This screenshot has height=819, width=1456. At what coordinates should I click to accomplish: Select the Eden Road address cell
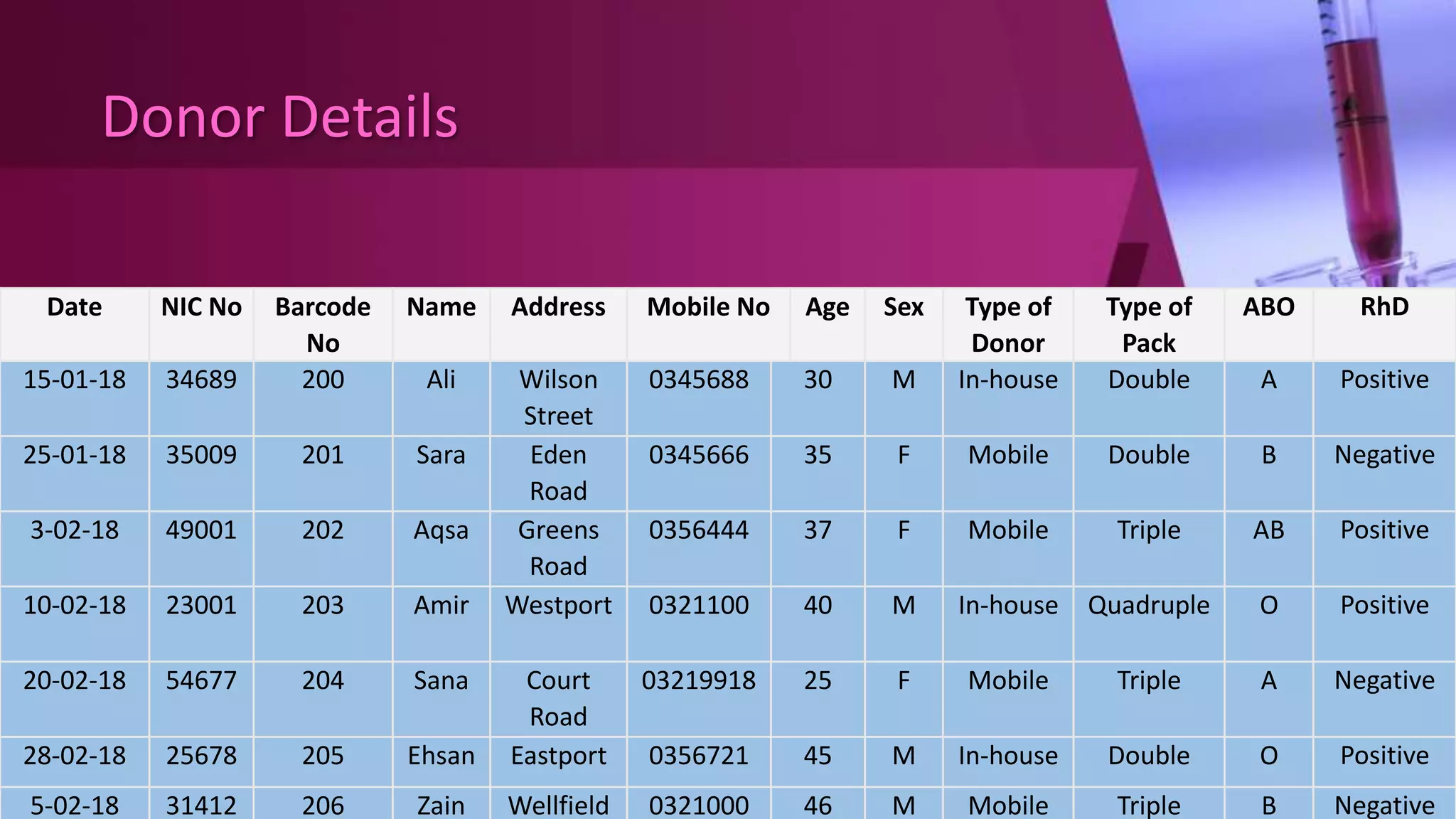tap(558, 473)
